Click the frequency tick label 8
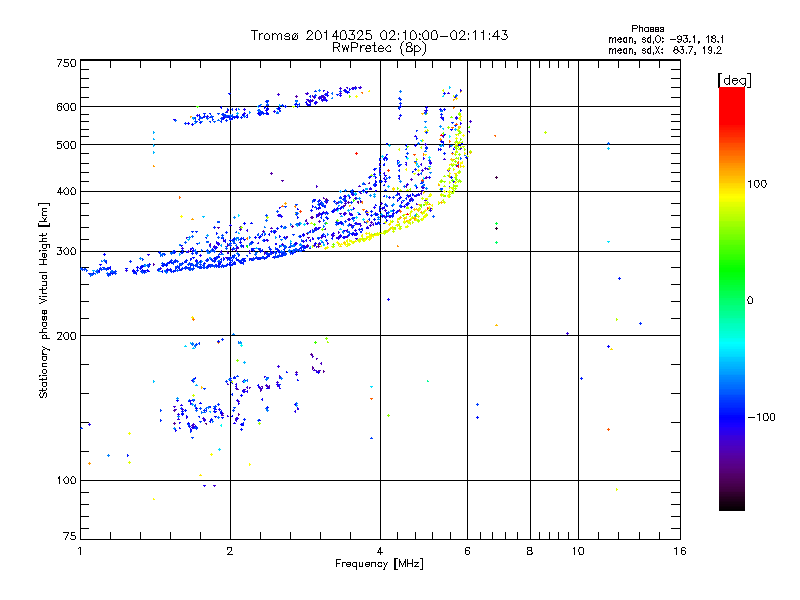This screenshot has width=800, height=600. click(530, 551)
